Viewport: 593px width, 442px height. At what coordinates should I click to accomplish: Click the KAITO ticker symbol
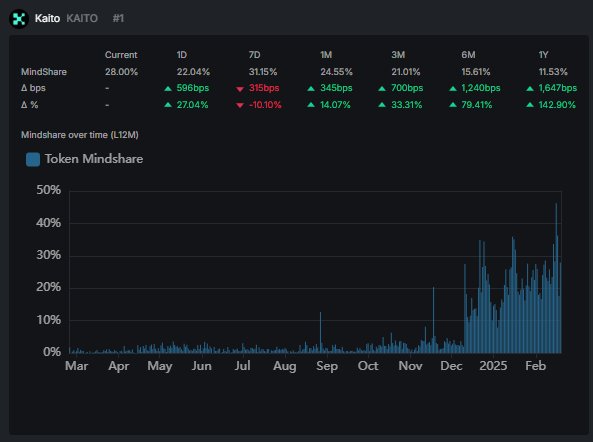[x=82, y=18]
